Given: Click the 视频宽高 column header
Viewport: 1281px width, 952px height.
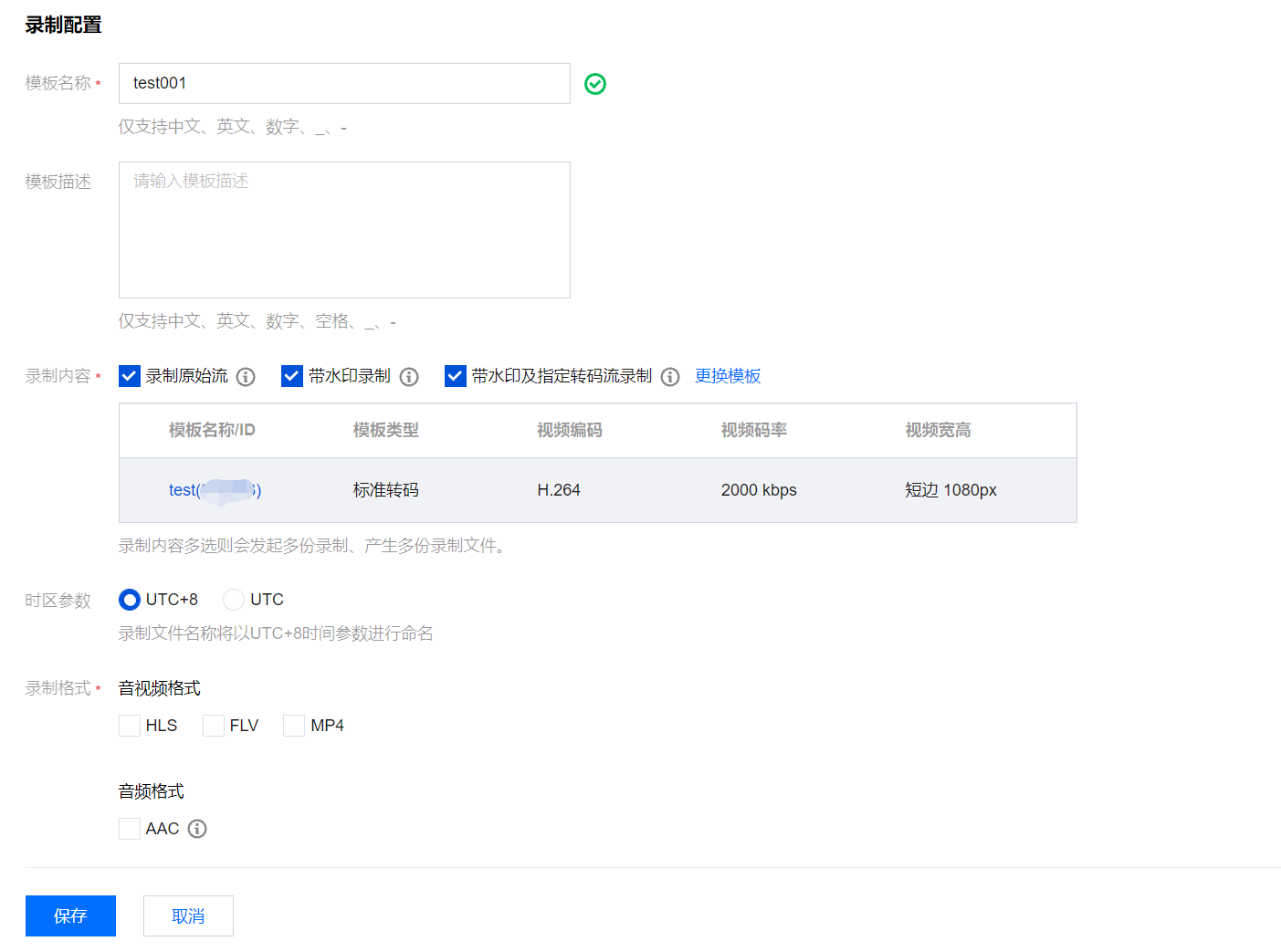Looking at the screenshot, I should tap(938, 430).
